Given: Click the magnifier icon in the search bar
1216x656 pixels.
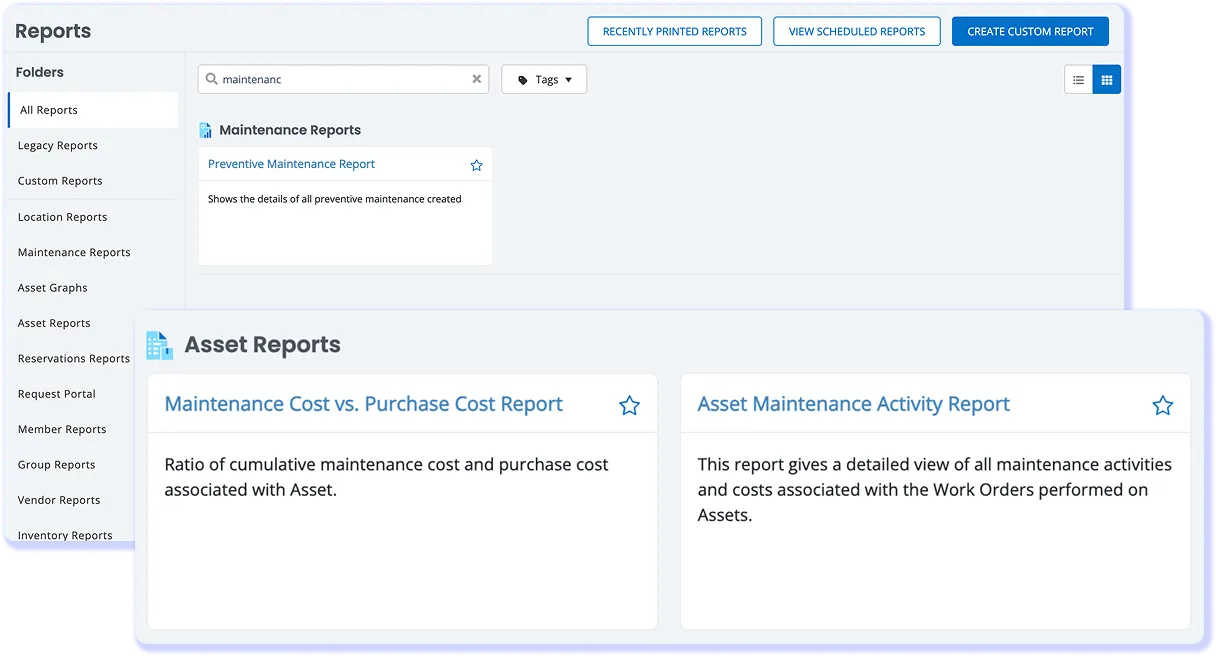Looking at the screenshot, I should [213, 78].
